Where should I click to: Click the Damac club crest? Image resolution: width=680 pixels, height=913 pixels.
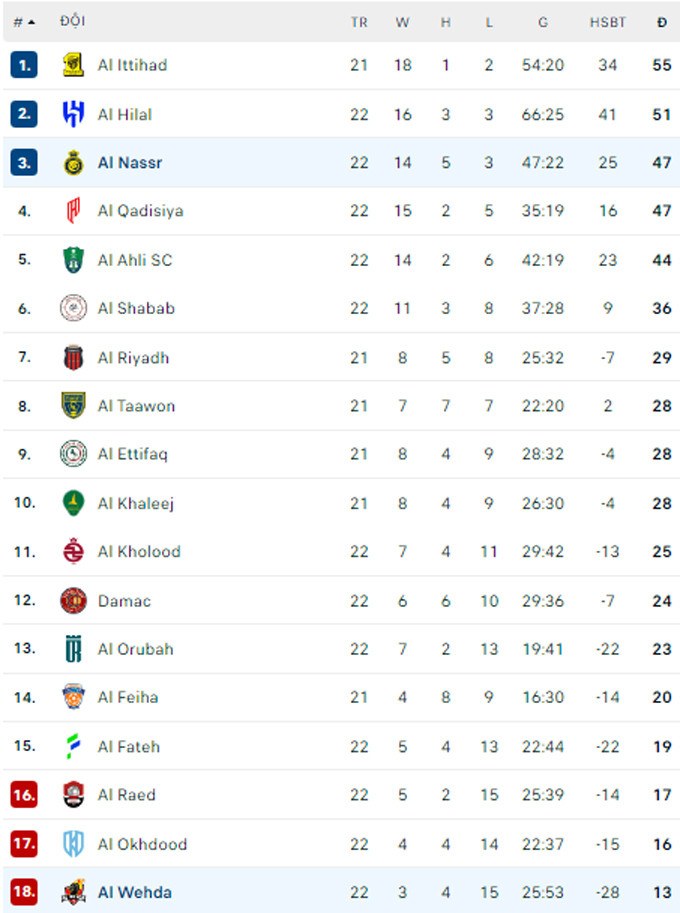(x=73, y=600)
